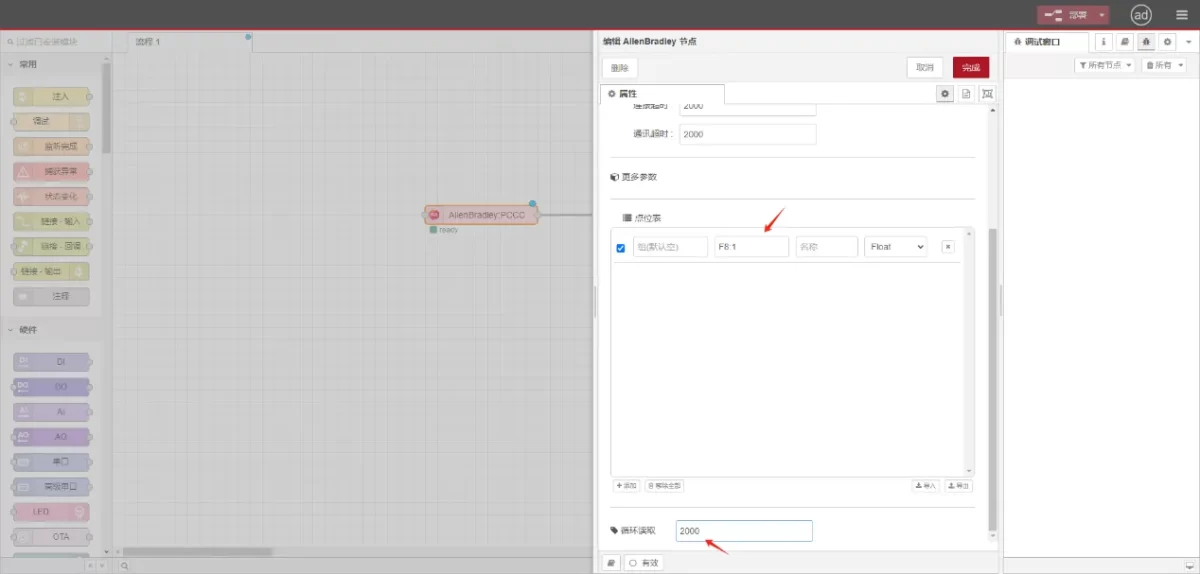Open the main hamburger menu
The height and width of the screenshot is (574, 1200).
[1182, 15]
